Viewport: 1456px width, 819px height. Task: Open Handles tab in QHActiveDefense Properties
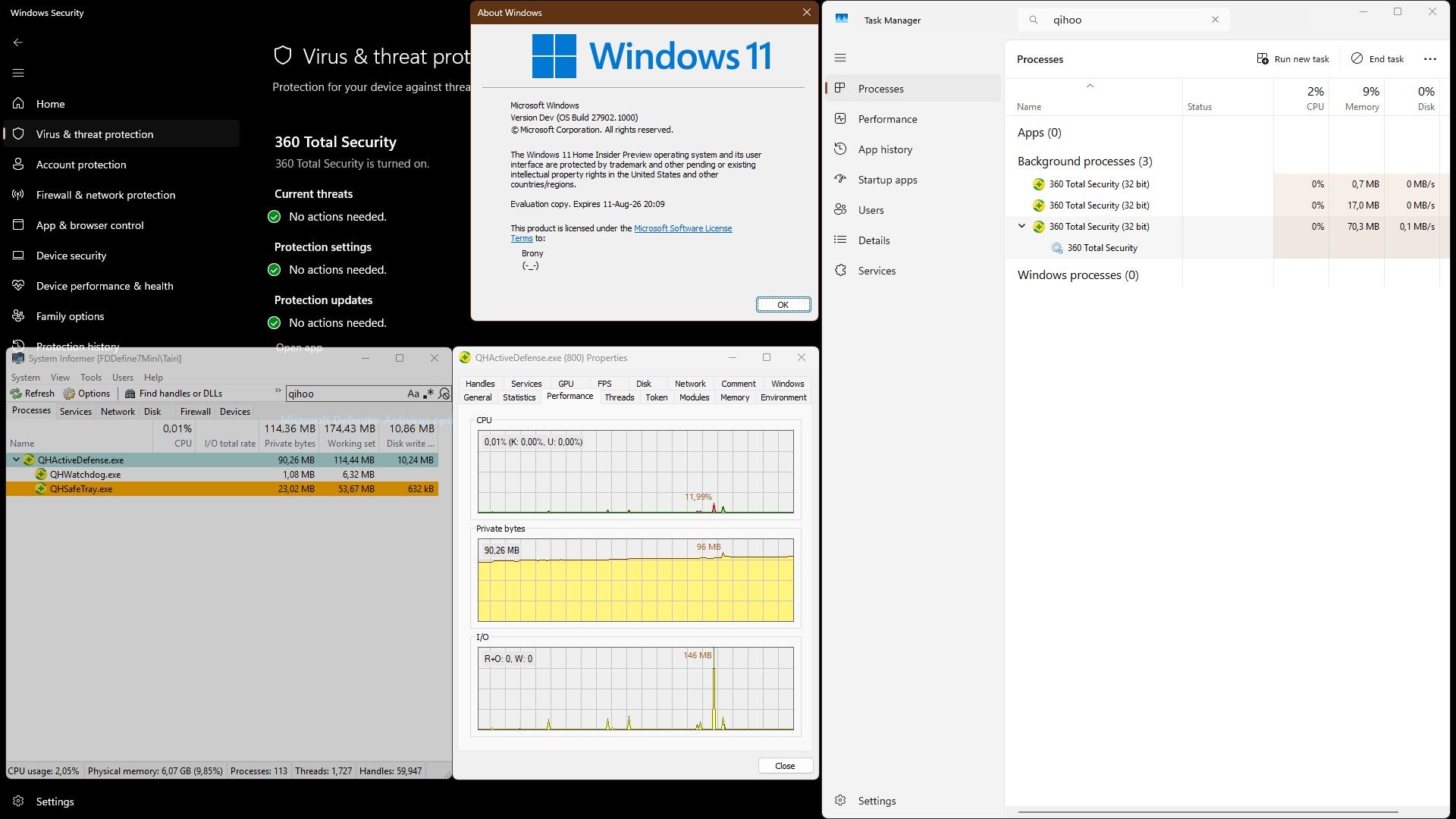[x=480, y=384]
